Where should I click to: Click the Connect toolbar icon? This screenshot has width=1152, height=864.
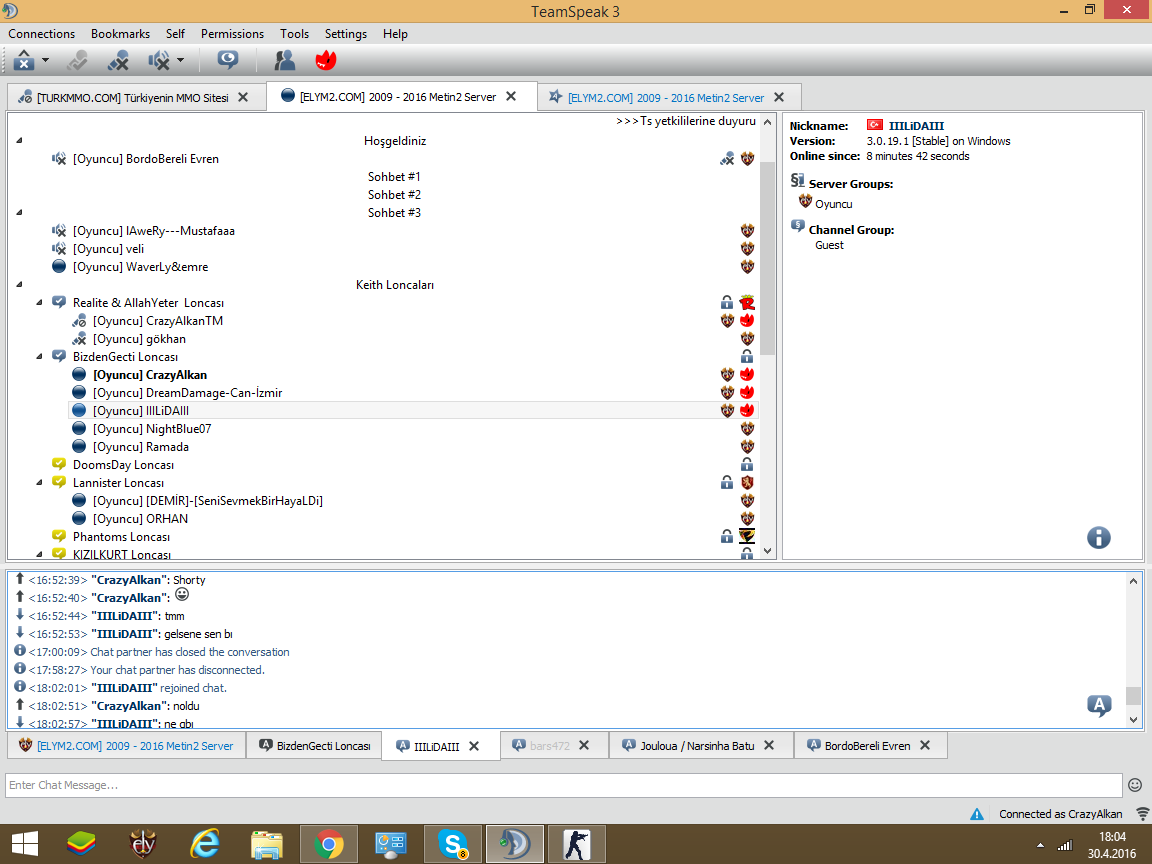(24, 60)
